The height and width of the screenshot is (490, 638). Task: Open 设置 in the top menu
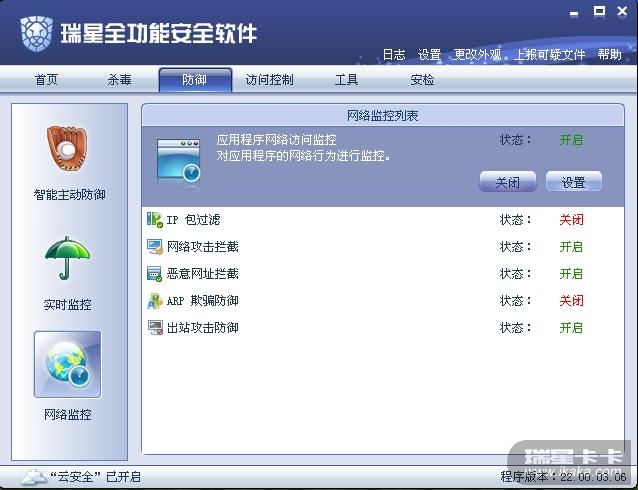(430, 55)
